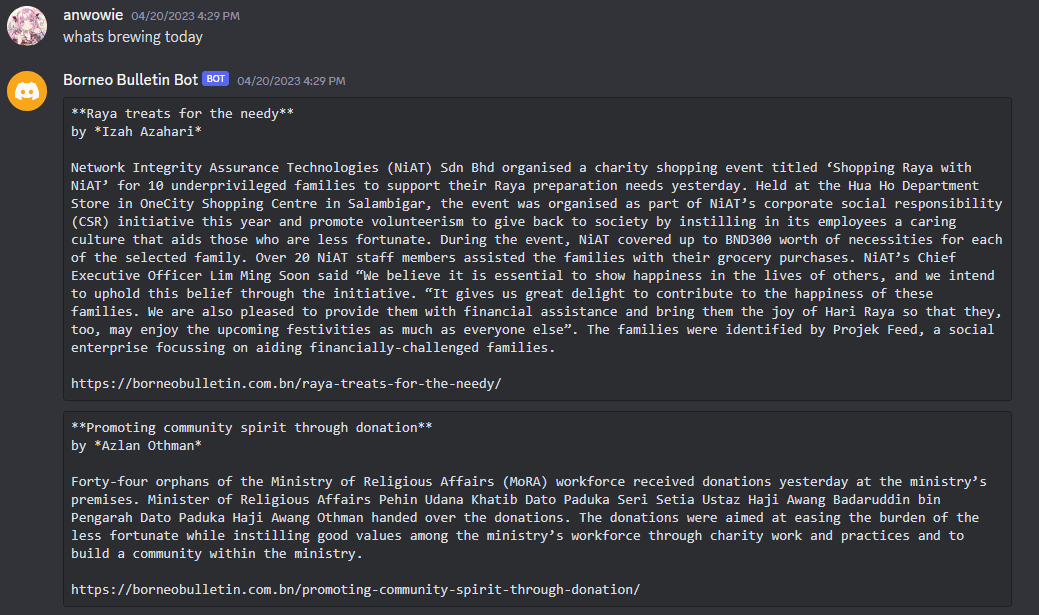Click the Borneo Bulletin Bot avatar icon
1039x615 pixels.
(x=27, y=91)
